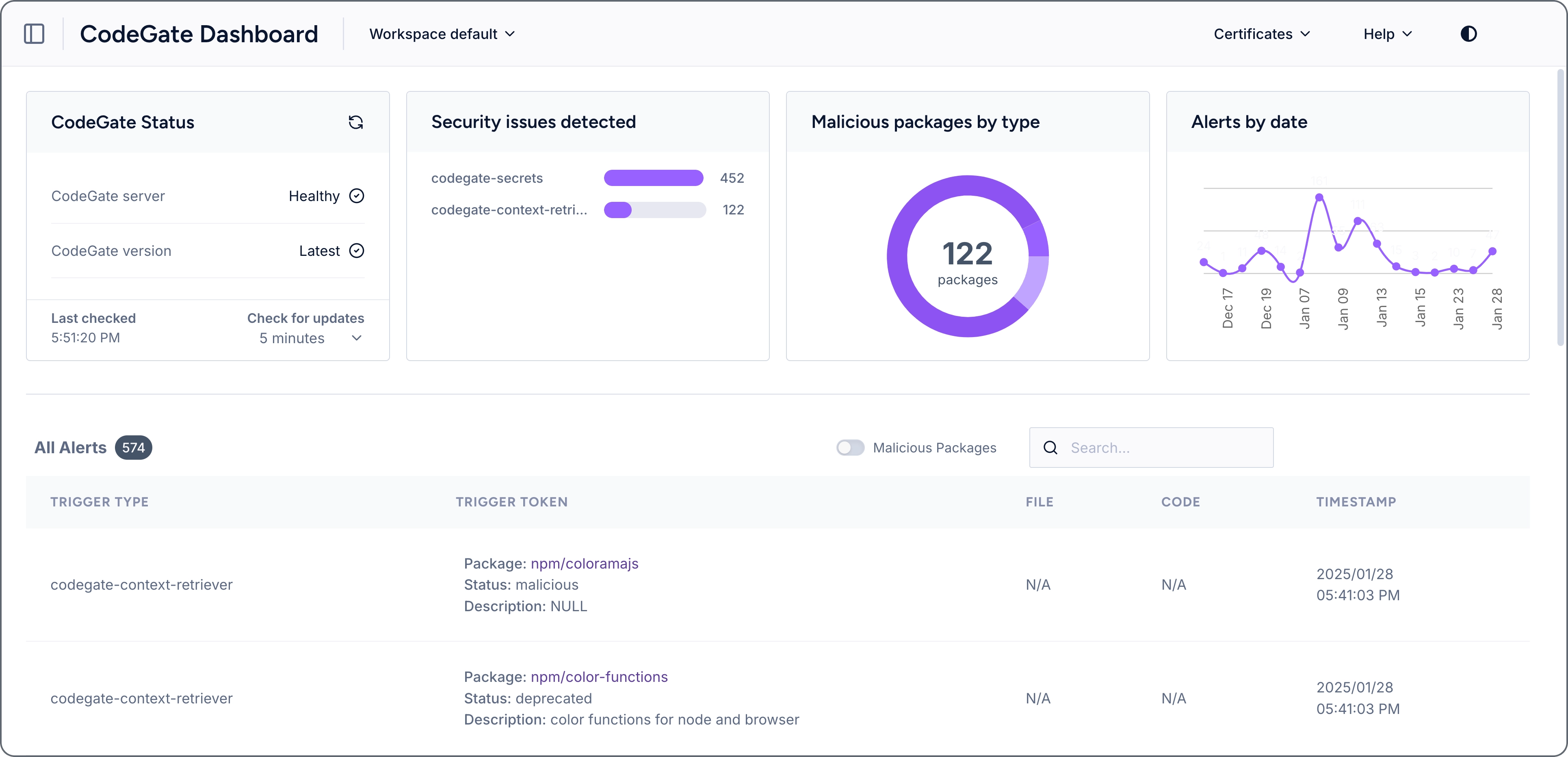Click the refresh status icon
Image resolution: width=1568 pixels, height=757 pixels.
point(355,122)
